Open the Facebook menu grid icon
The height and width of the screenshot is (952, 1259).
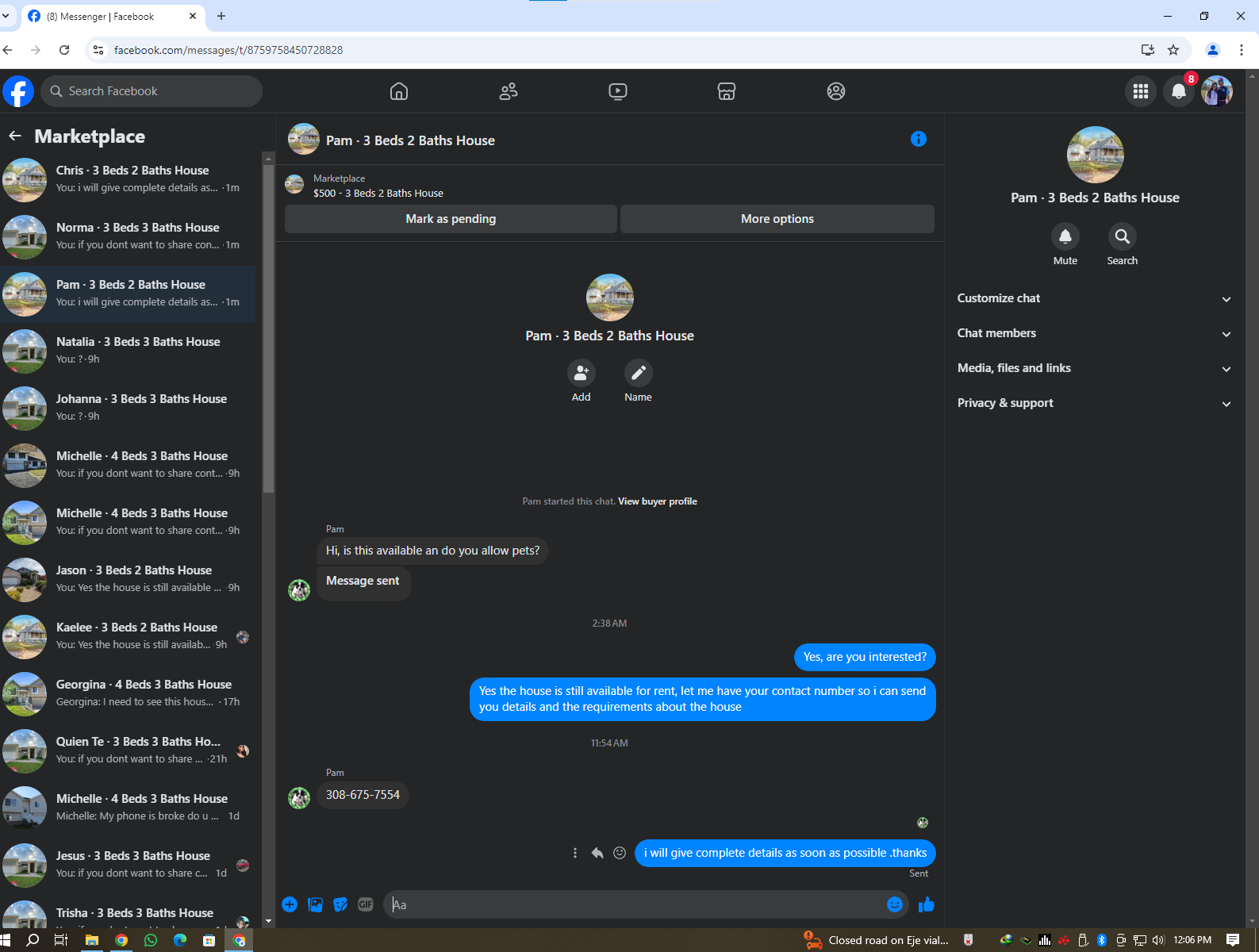(1141, 91)
